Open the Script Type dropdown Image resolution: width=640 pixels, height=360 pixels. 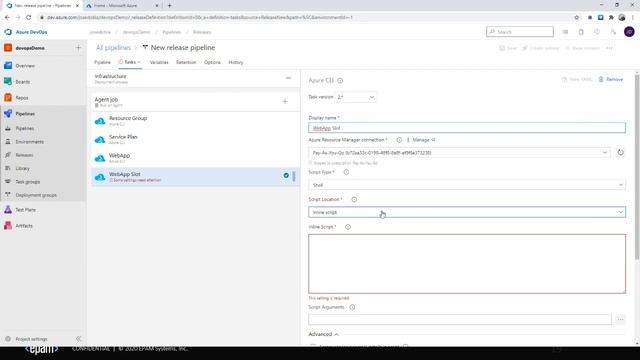467,185
